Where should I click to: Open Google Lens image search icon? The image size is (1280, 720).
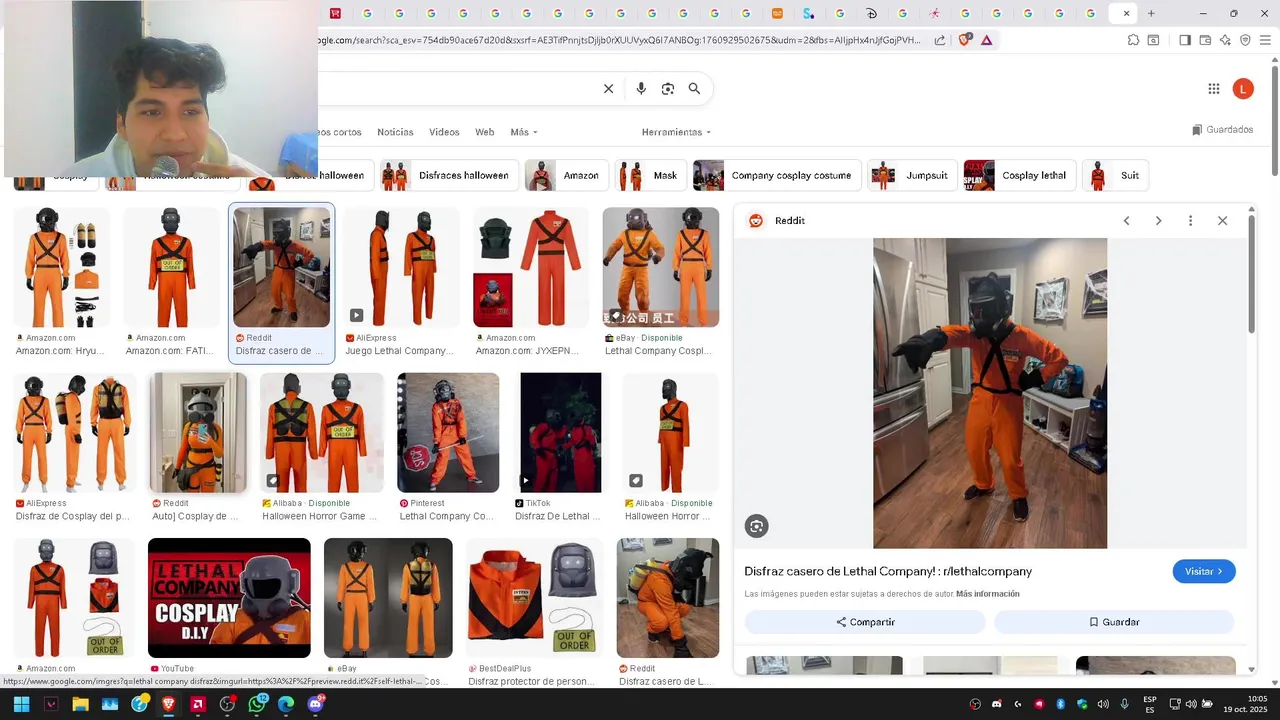point(668,89)
